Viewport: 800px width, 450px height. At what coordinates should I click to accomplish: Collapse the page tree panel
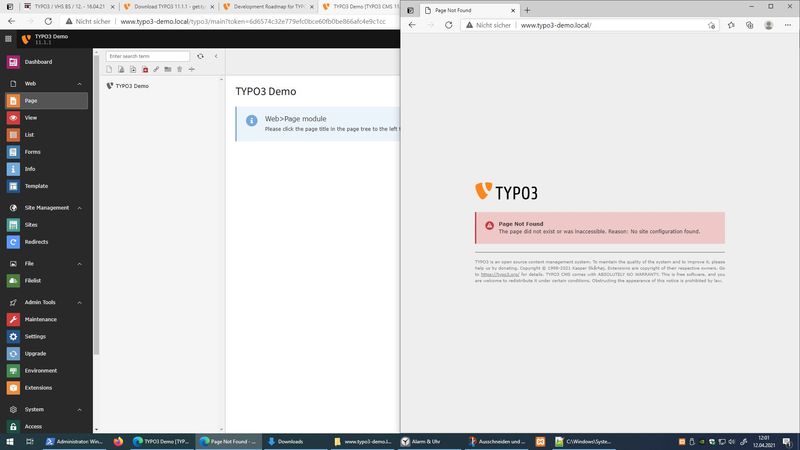[x=216, y=56]
